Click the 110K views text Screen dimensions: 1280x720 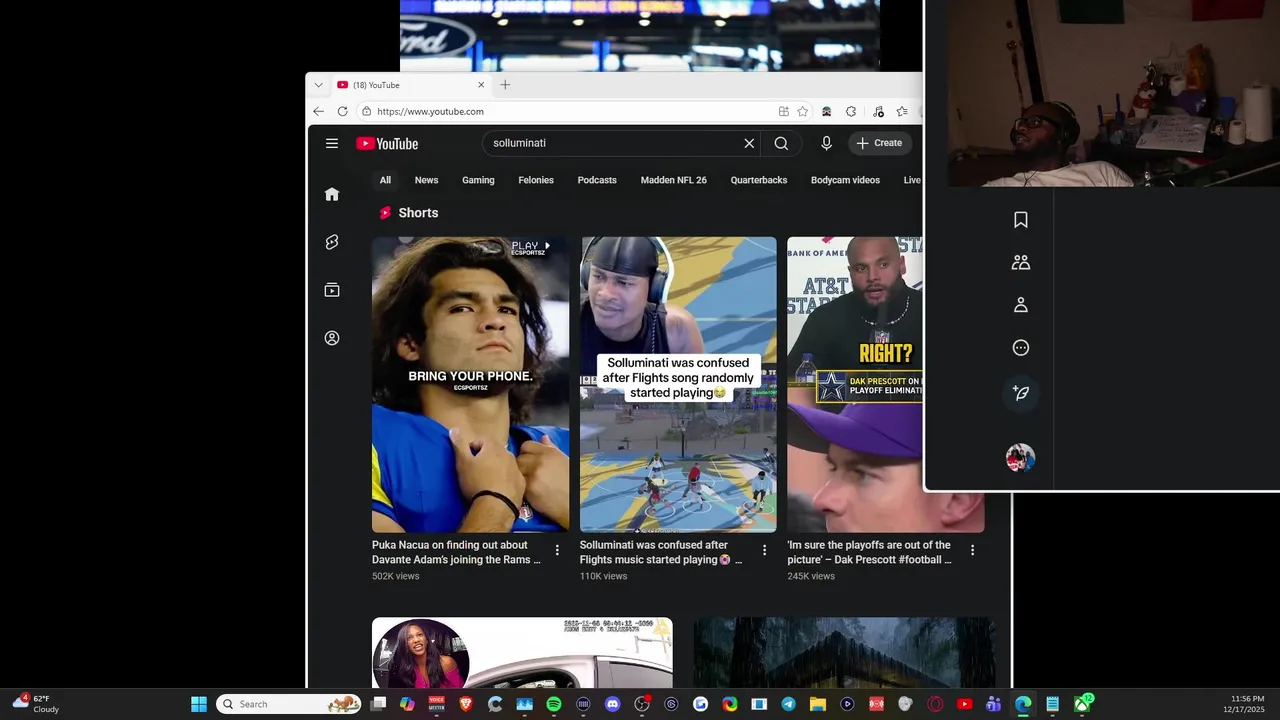pyautogui.click(x=603, y=576)
